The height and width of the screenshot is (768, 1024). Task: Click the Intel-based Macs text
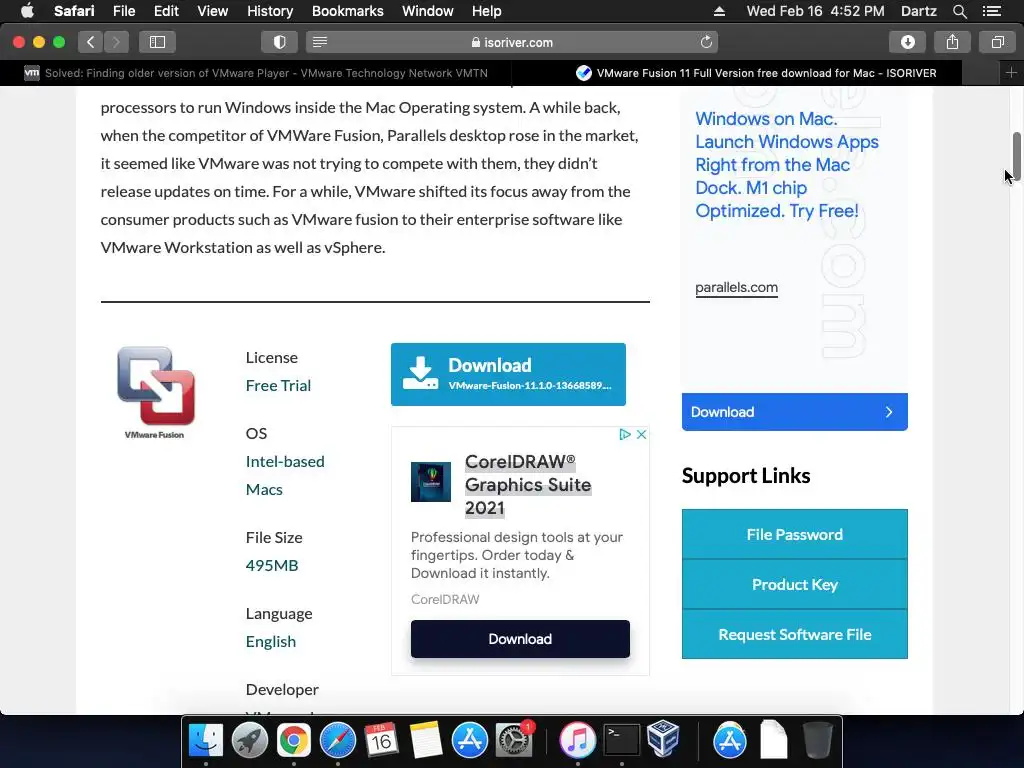click(285, 475)
